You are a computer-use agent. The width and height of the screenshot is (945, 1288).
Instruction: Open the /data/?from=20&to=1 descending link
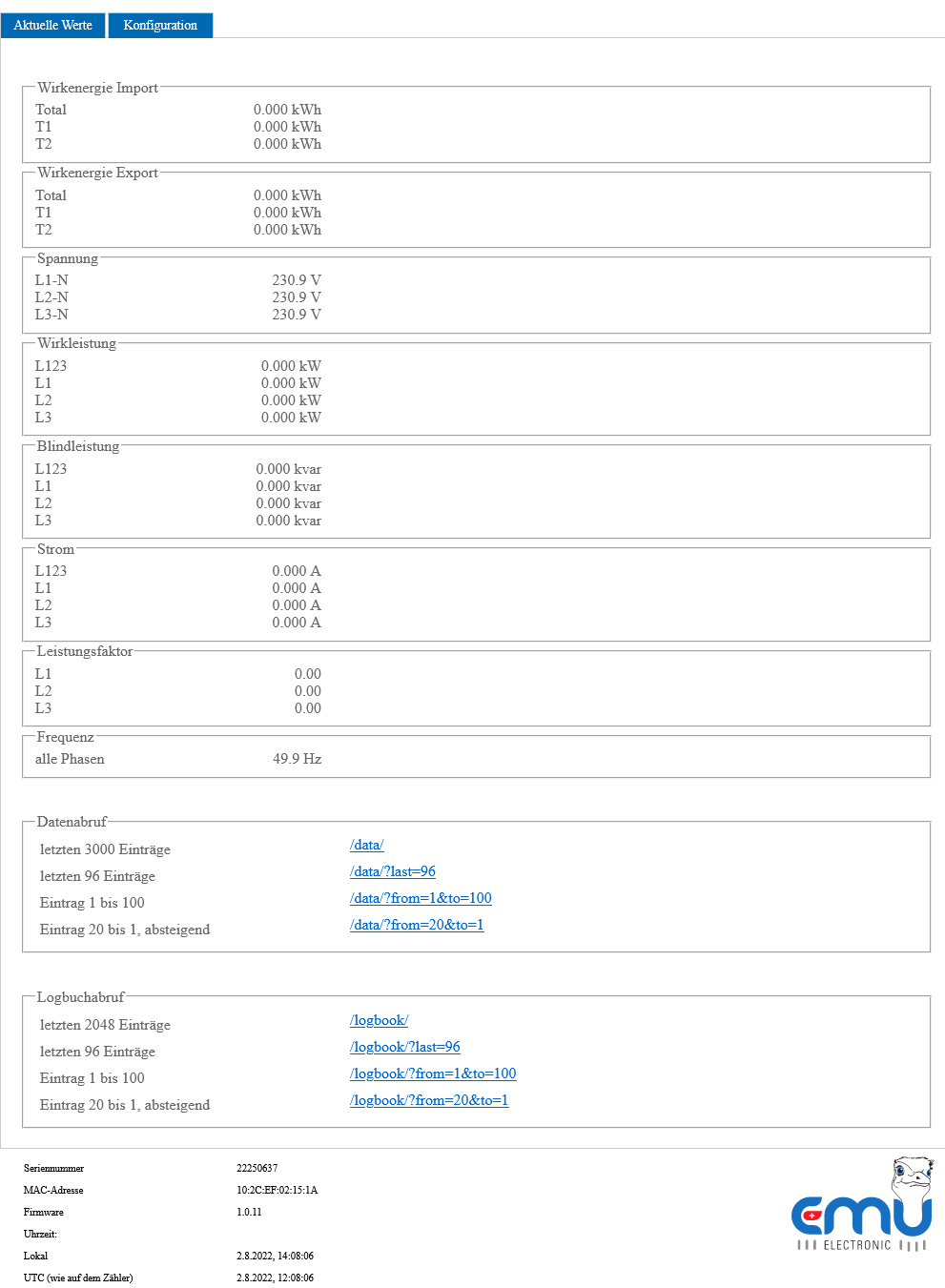click(417, 925)
